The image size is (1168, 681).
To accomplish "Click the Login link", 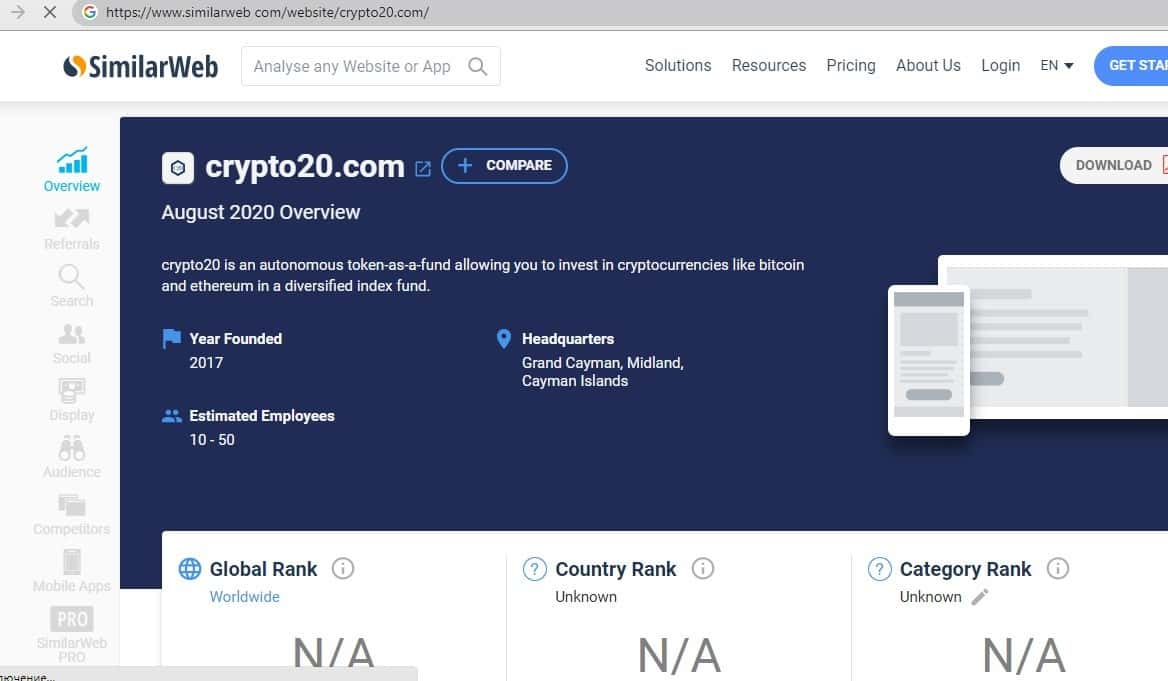I will coord(1000,66).
